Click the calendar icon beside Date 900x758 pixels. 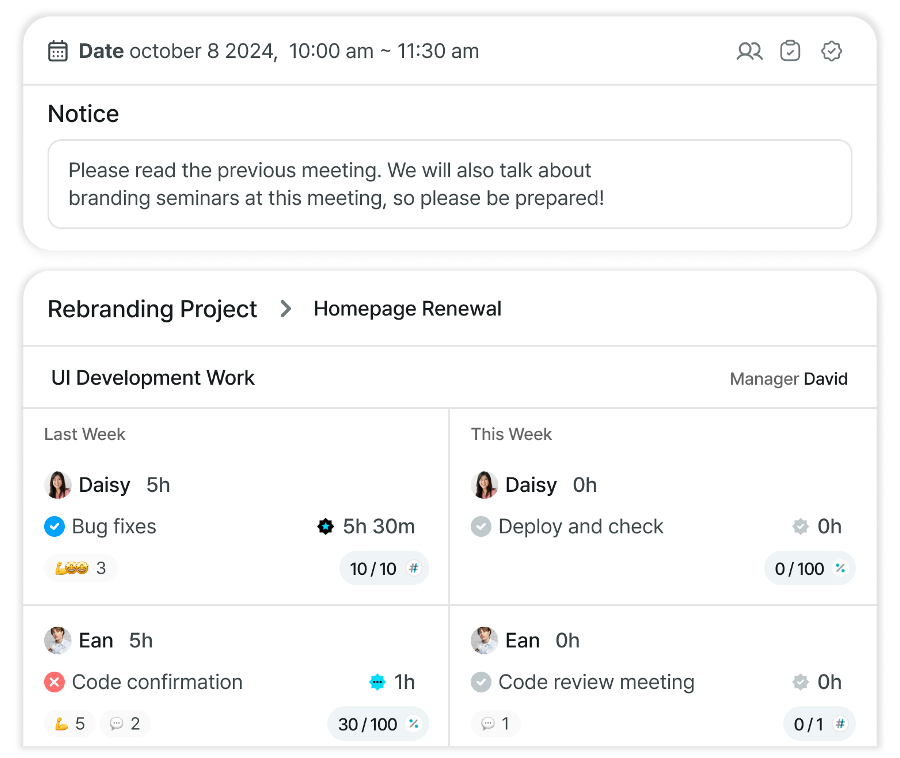point(58,51)
